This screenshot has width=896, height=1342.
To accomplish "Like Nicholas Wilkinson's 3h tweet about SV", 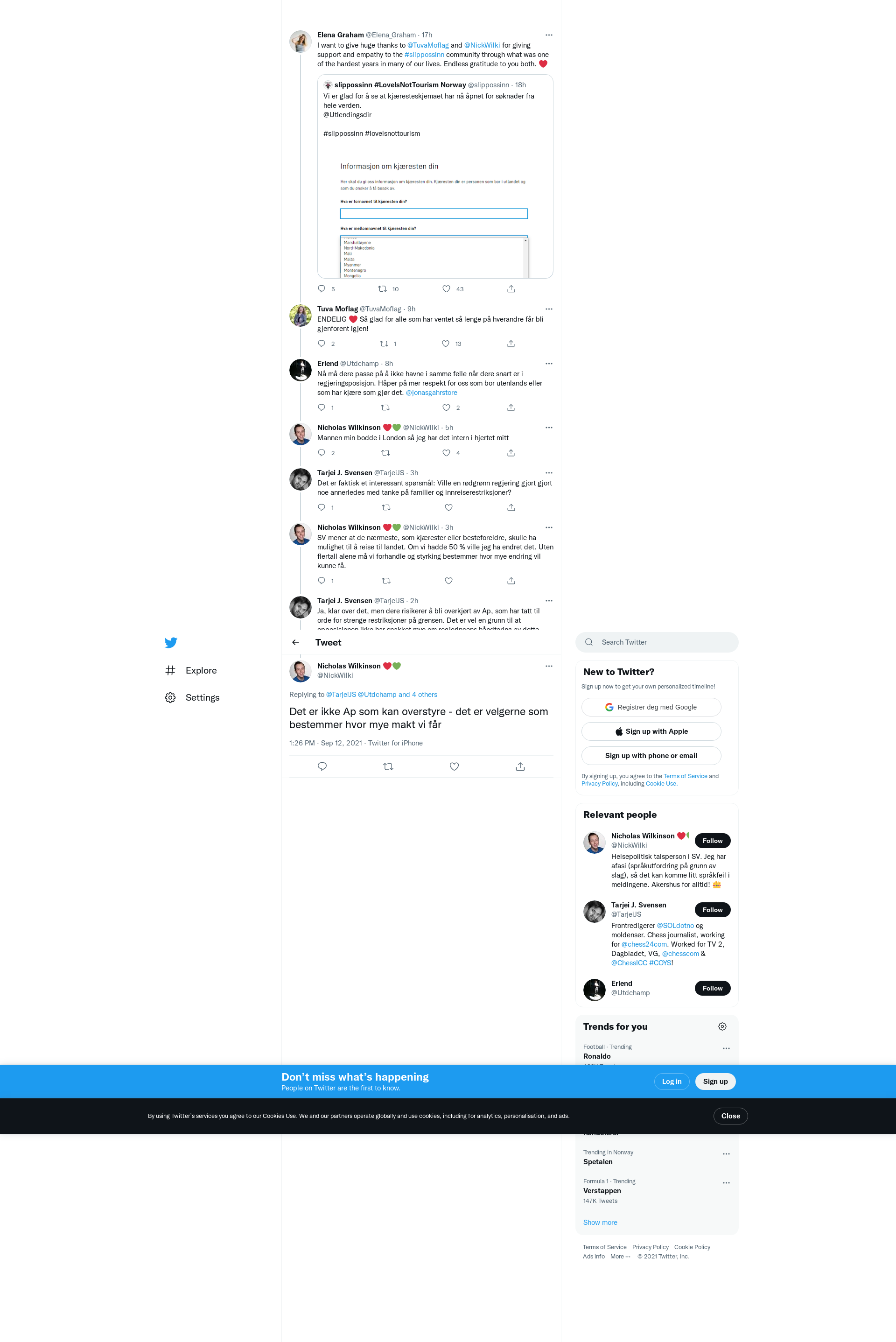I will tap(448, 581).
